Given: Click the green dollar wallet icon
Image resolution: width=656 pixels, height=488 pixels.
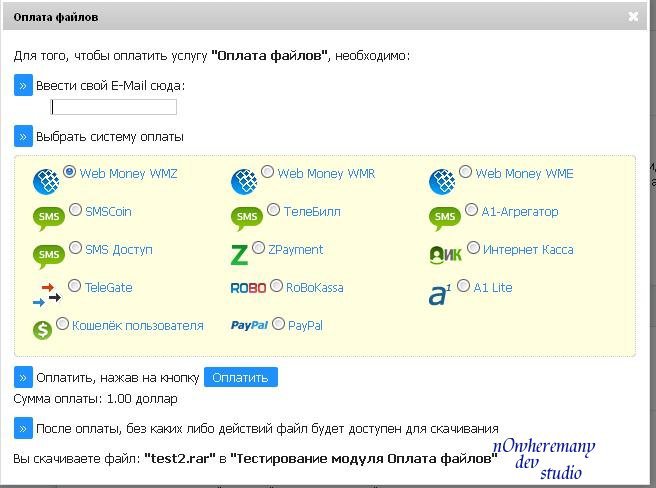Looking at the screenshot, I should coord(42,330).
